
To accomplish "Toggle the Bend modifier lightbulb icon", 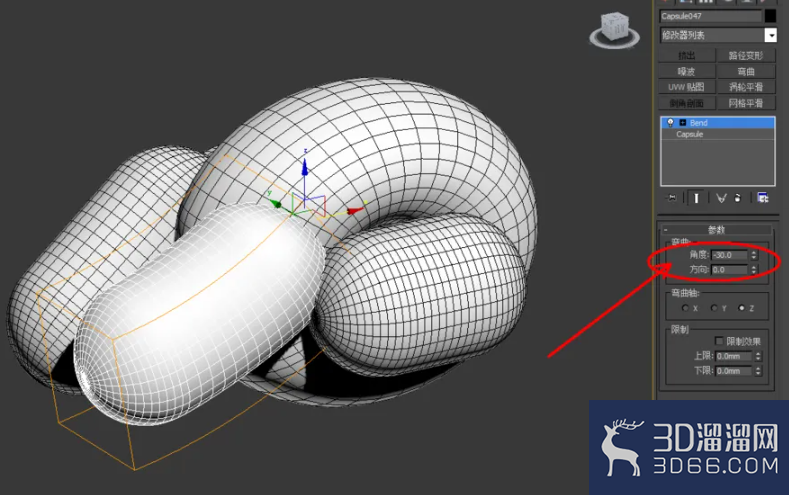I will pyautogui.click(x=670, y=122).
